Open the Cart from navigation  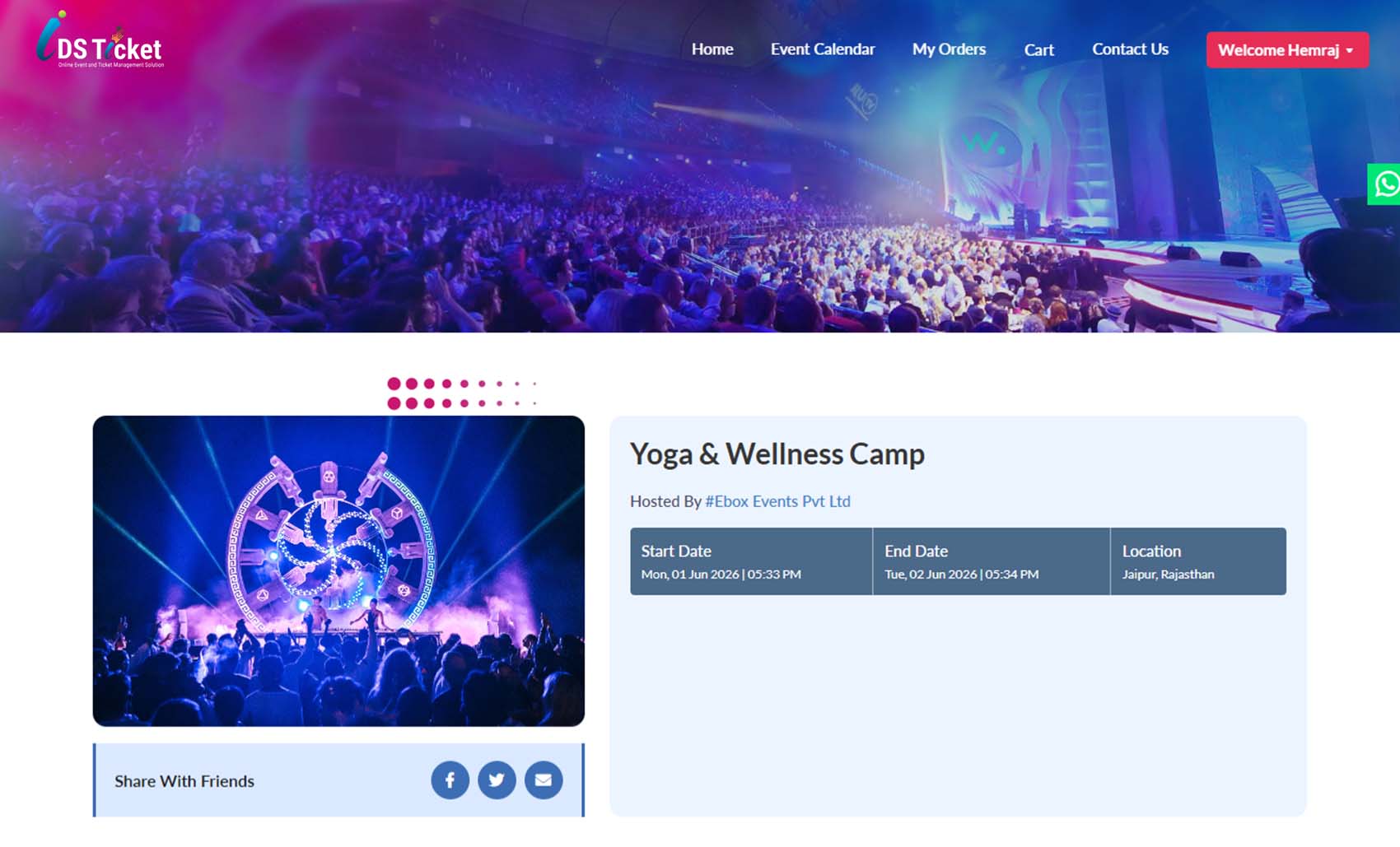coord(1039,50)
